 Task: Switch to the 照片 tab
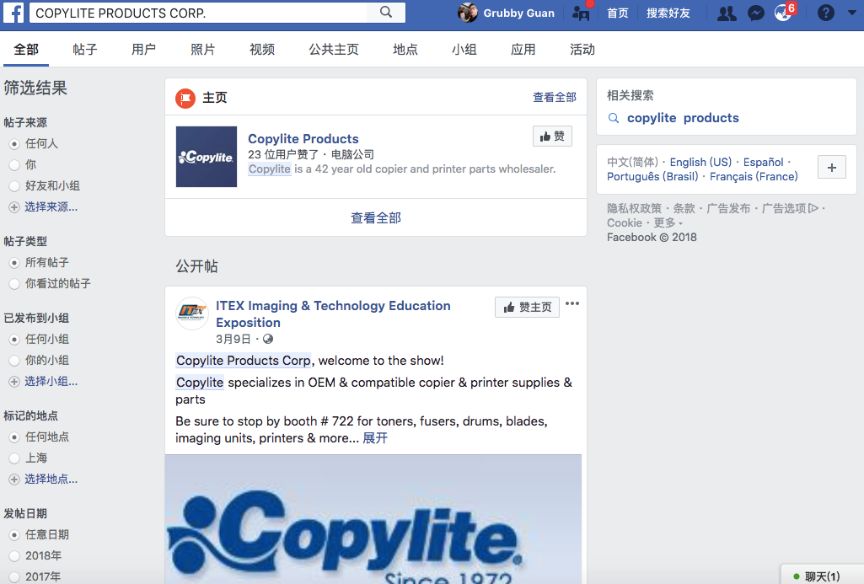pos(202,50)
